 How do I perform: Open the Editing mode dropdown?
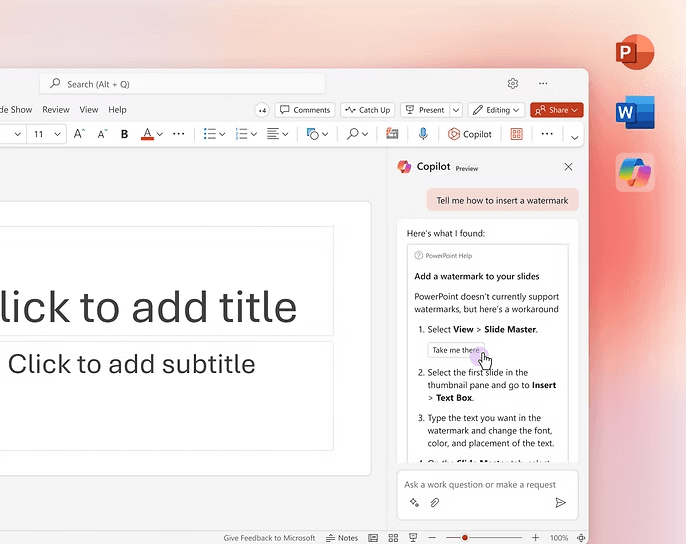click(x=496, y=110)
